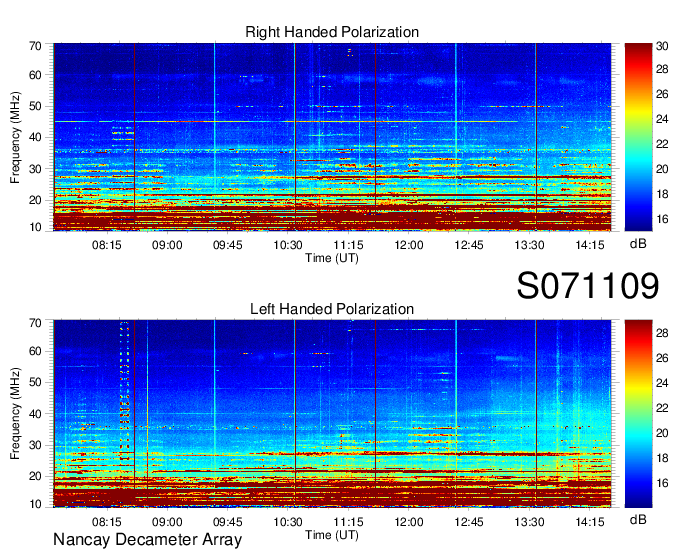Click the left-handed polarization spectrogram plot
The height and width of the screenshot is (552, 680).
(332, 414)
